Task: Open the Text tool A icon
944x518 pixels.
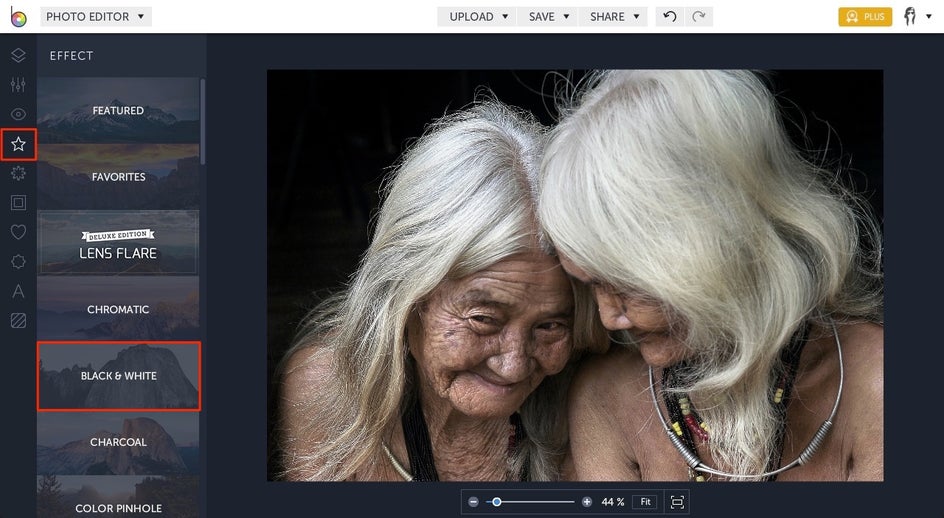Action: [18, 291]
